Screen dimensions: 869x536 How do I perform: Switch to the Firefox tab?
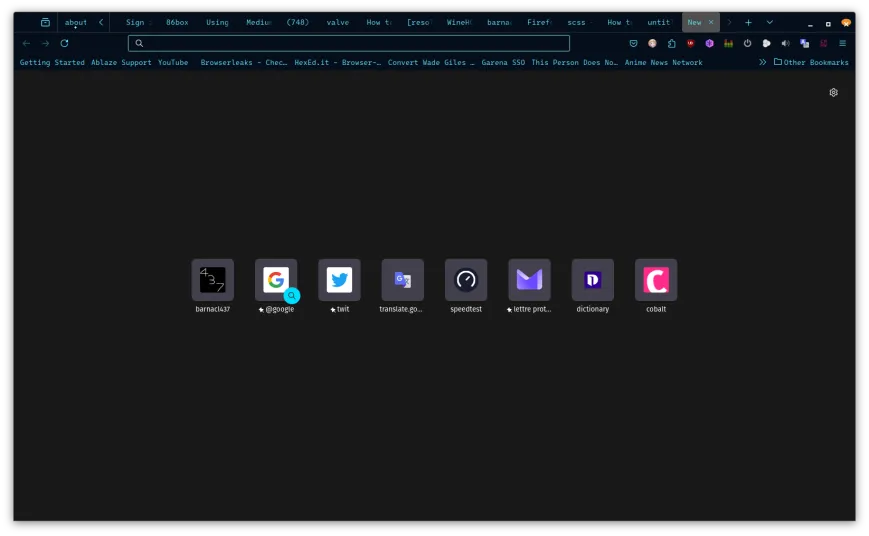[539, 23]
